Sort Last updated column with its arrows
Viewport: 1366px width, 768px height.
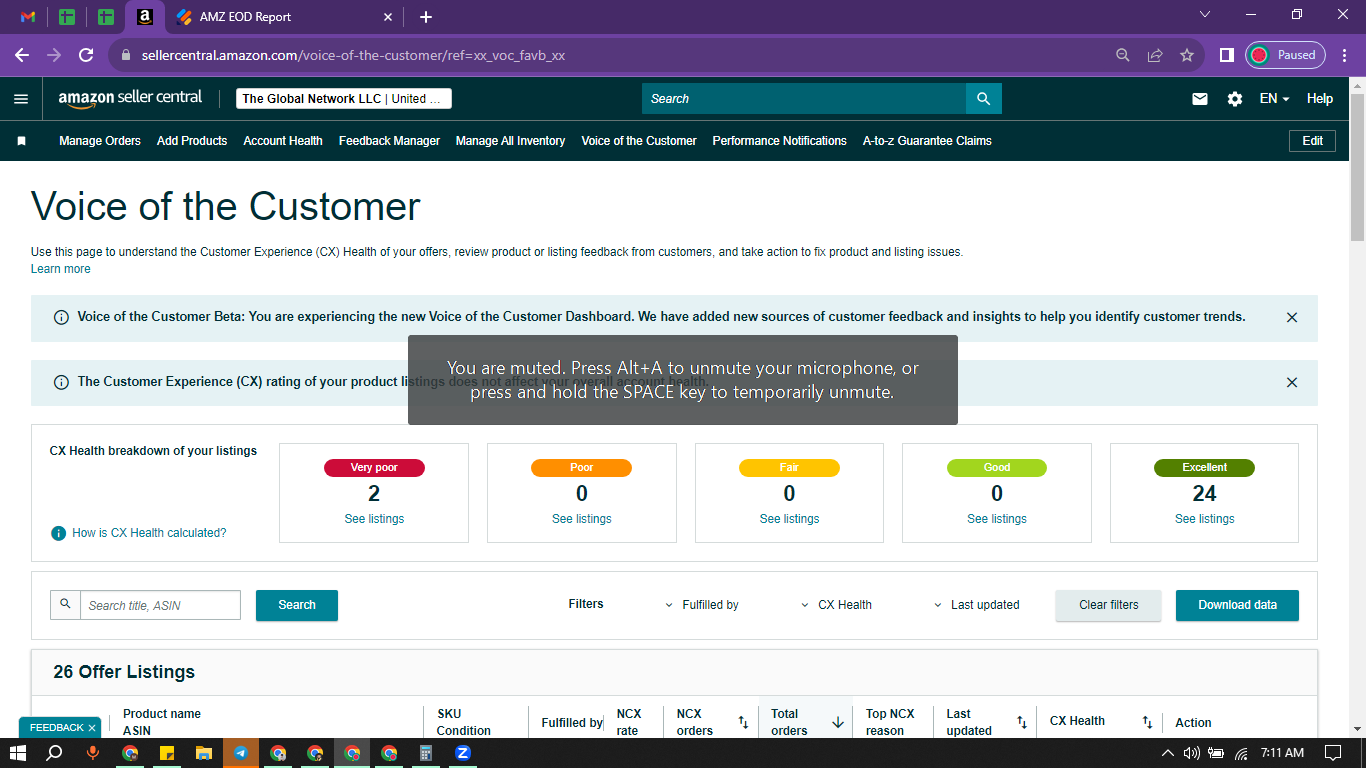pos(1021,722)
